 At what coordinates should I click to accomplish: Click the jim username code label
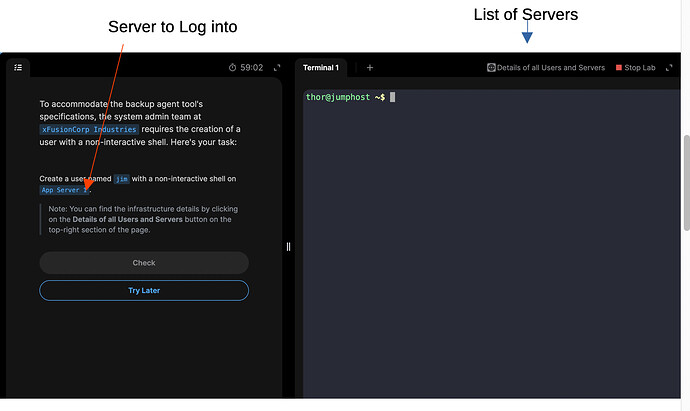pyautogui.click(x=122, y=179)
